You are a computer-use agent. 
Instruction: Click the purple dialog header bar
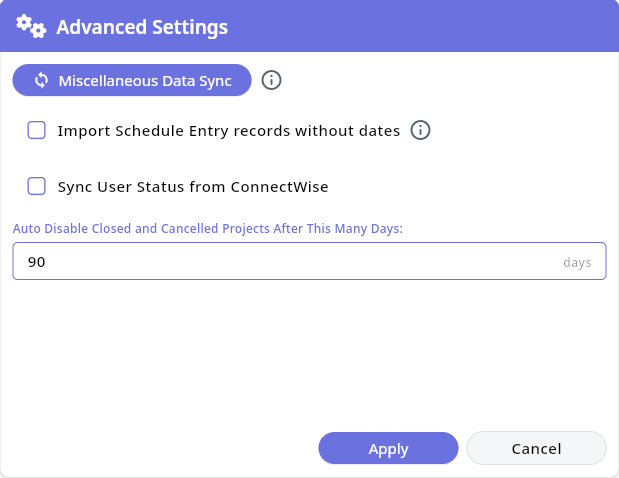420,26
